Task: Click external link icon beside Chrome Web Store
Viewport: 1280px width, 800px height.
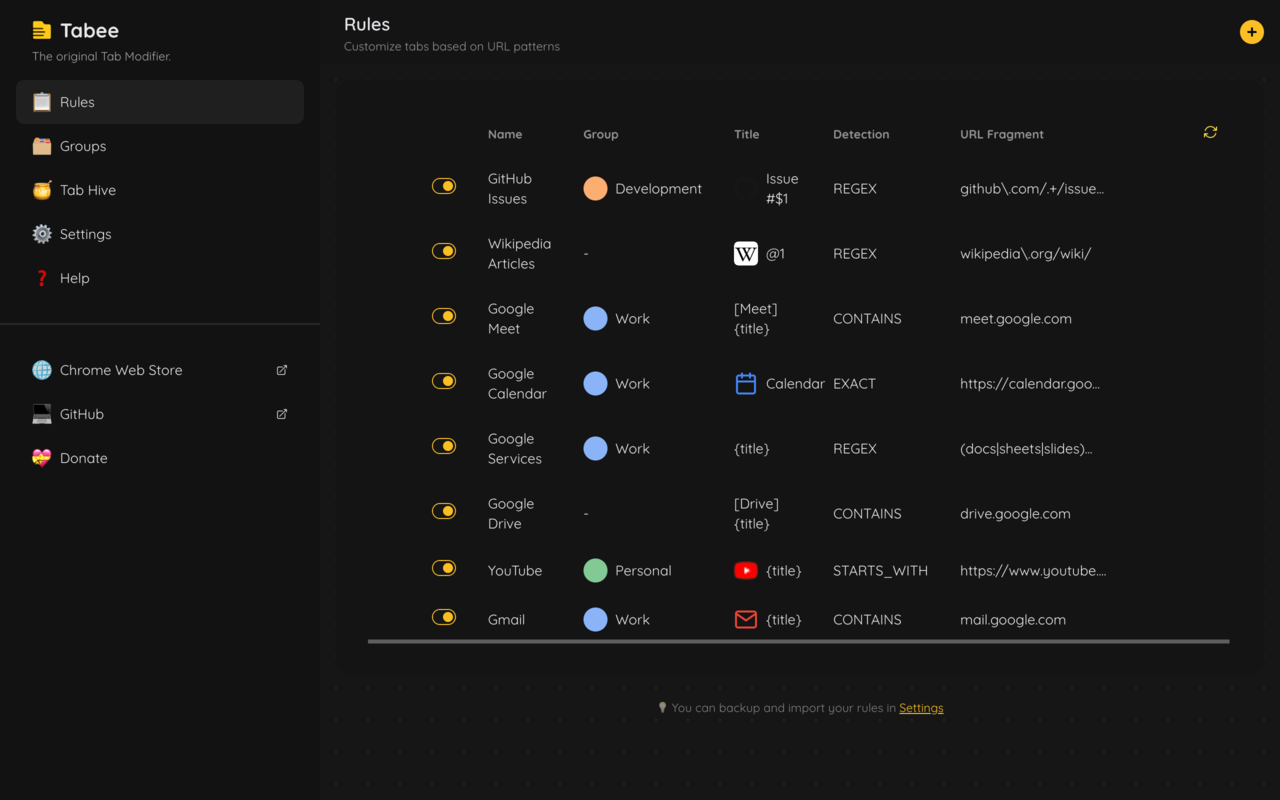Action: [282, 370]
